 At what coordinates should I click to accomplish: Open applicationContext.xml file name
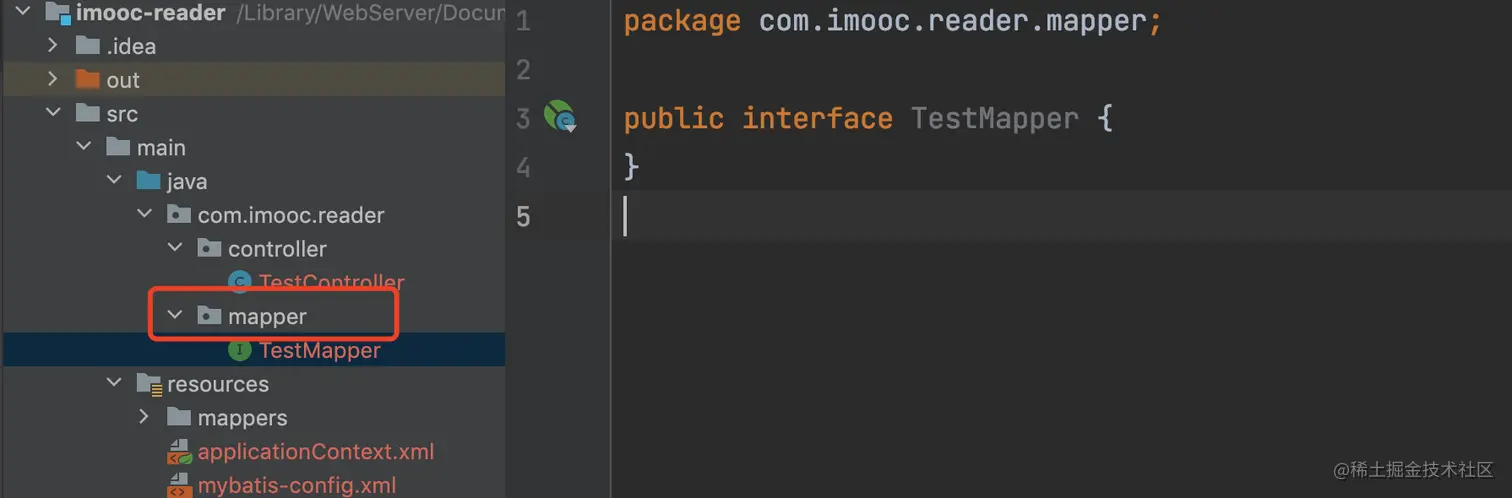click(316, 451)
